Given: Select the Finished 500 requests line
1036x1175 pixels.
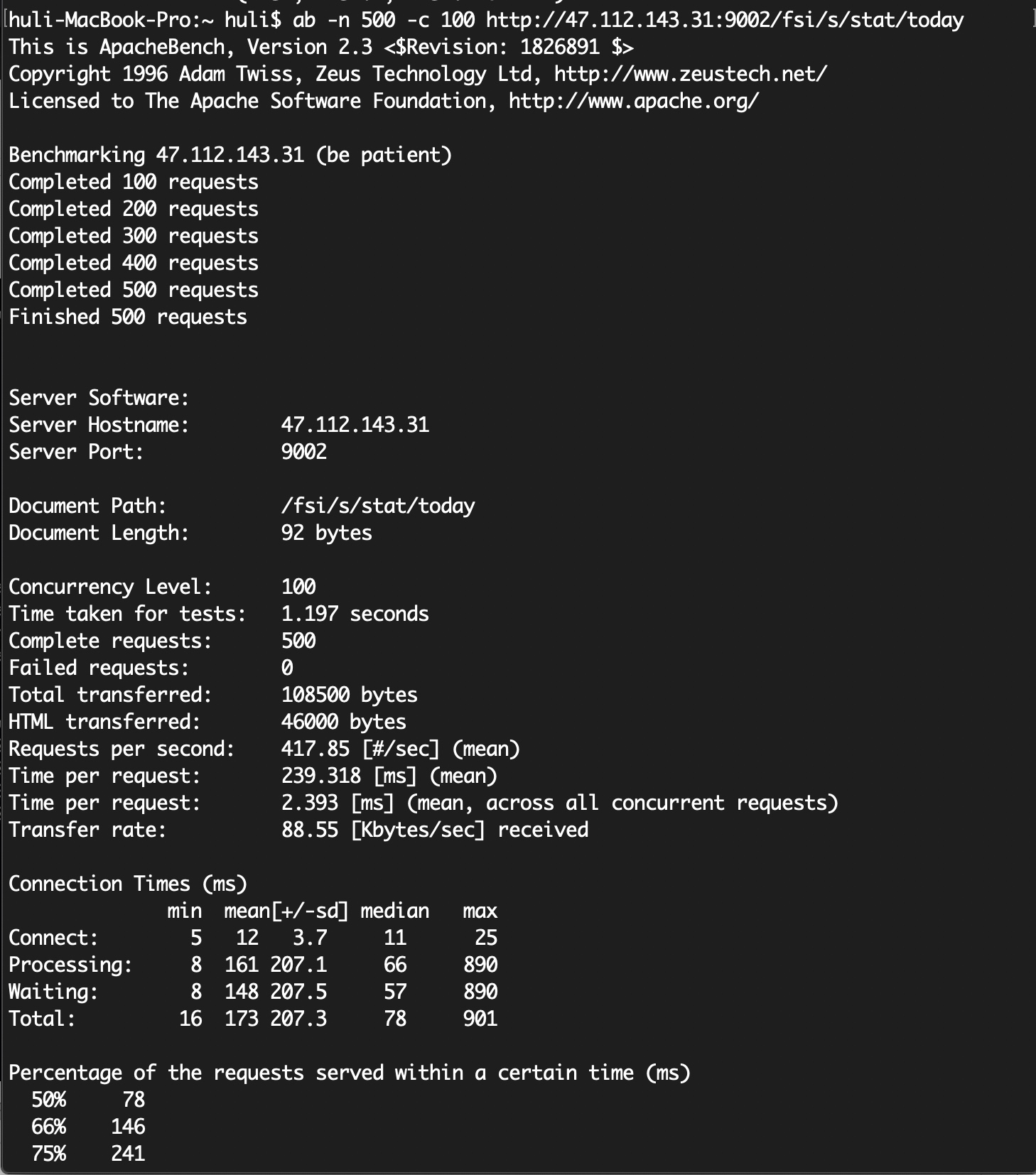Looking at the screenshot, I should click(128, 317).
